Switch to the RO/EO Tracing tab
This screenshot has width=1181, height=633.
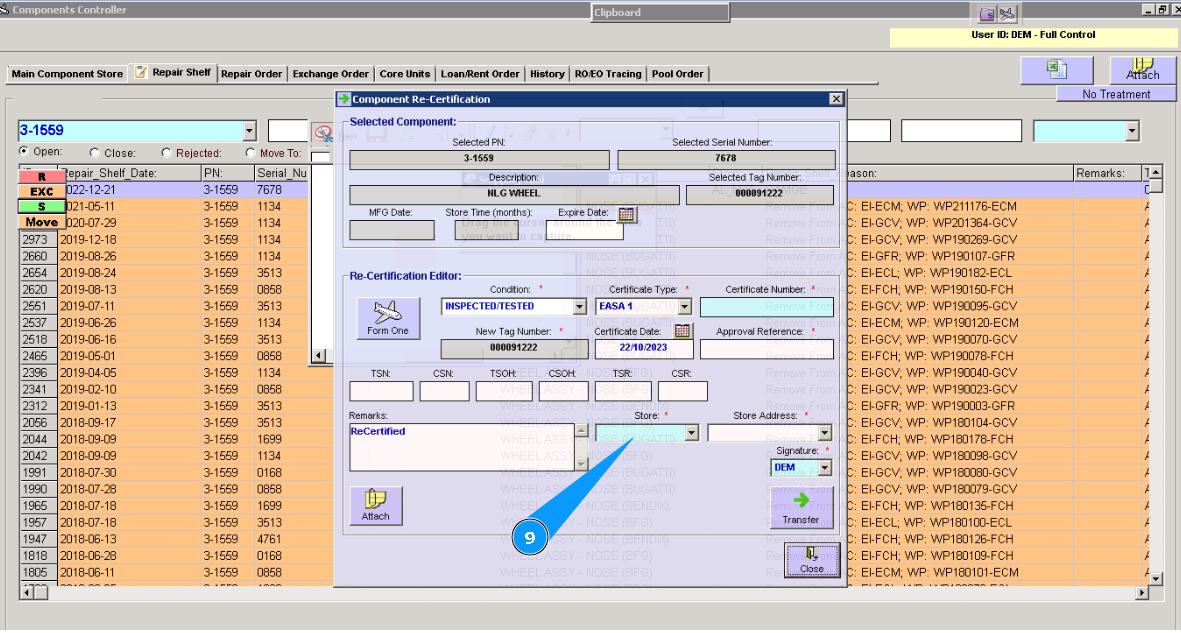point(608,74)
